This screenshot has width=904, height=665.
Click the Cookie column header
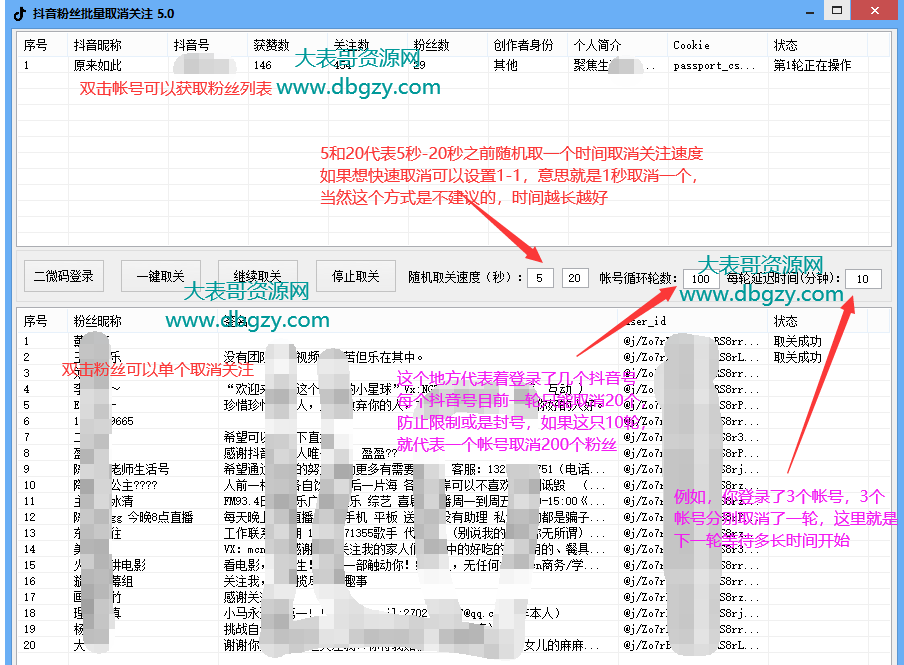tap(691, 45)
